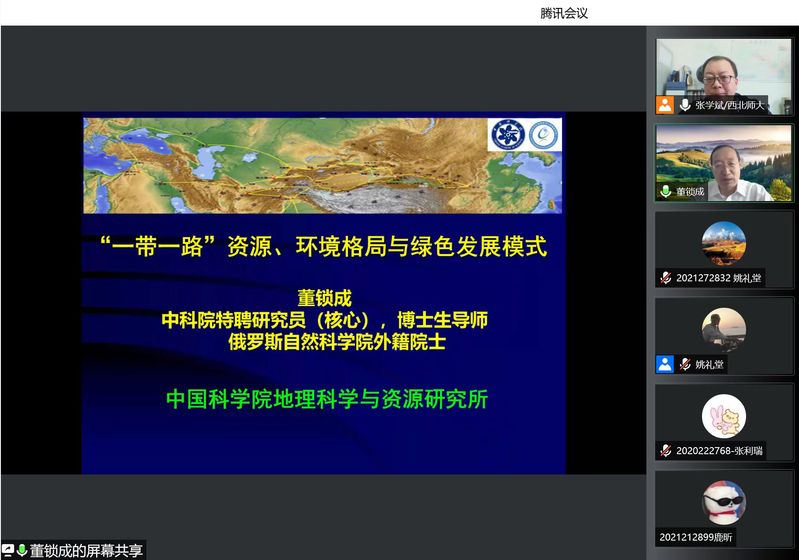This screenshot has height=560, width=799.
Task: Click microphone icon next to 张学斌/西北师大
Action: (685, 105)
